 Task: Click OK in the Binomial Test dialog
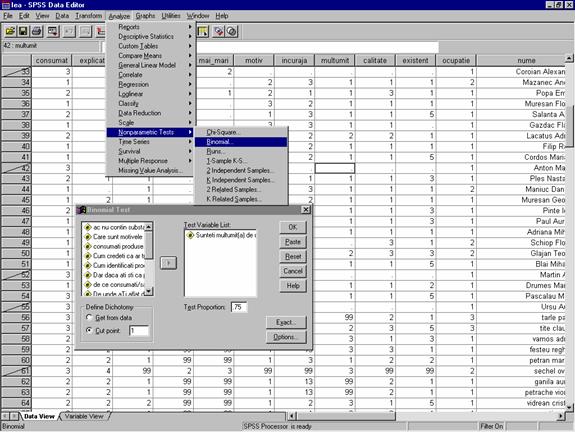coord(293,227)
